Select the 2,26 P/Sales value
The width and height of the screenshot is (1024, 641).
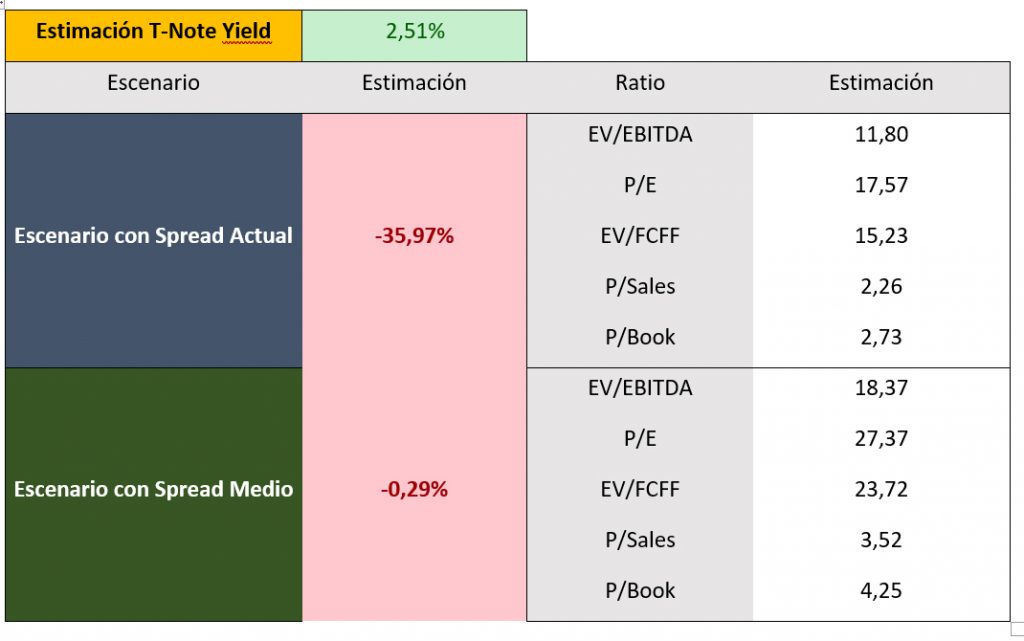(x=881, y=287)
